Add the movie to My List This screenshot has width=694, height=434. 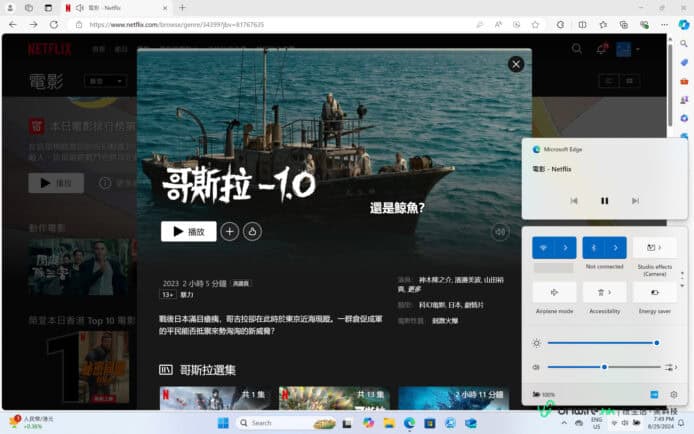(x=229, y=231)
